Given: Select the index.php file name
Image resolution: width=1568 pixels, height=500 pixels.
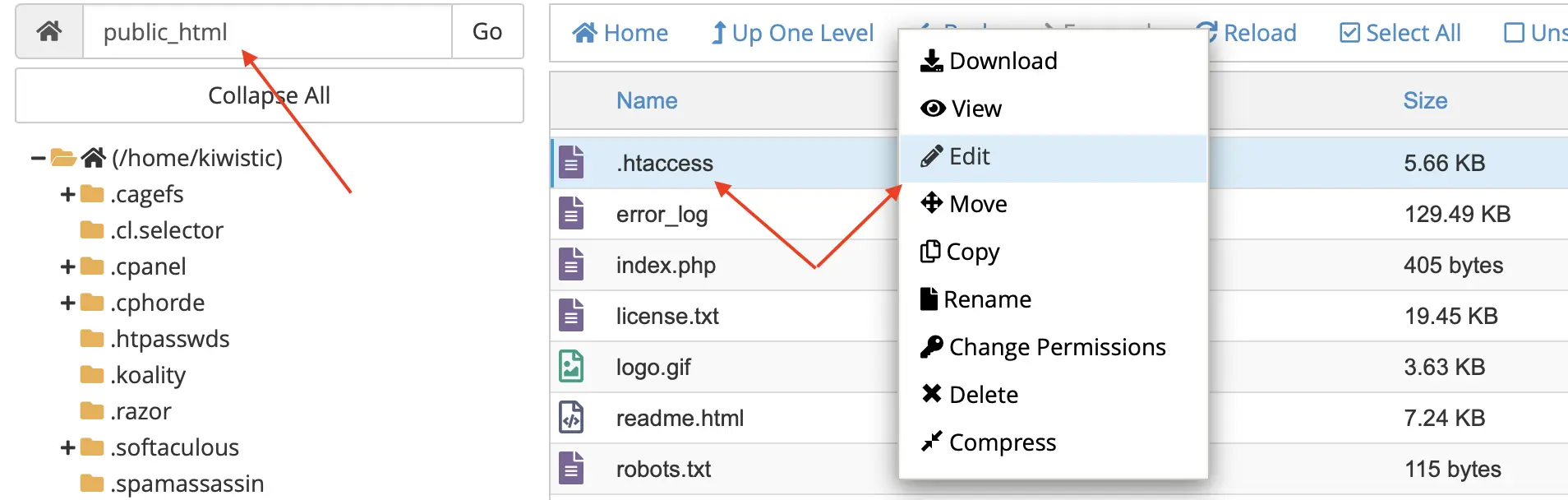Looking at the screenshot, I should (x=666, y=265).
